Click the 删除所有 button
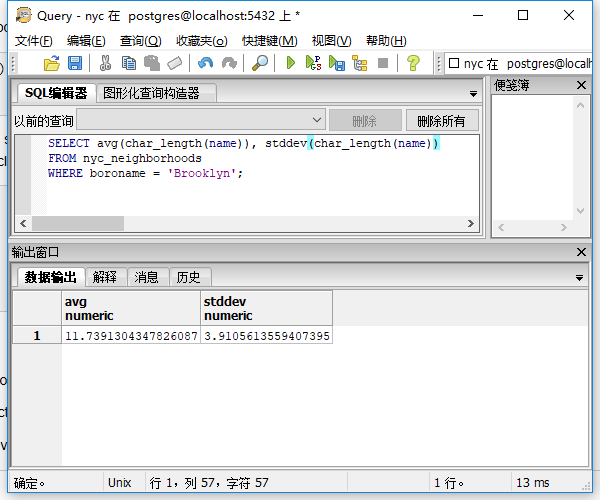The image size is (600, 500). [442, 121]
